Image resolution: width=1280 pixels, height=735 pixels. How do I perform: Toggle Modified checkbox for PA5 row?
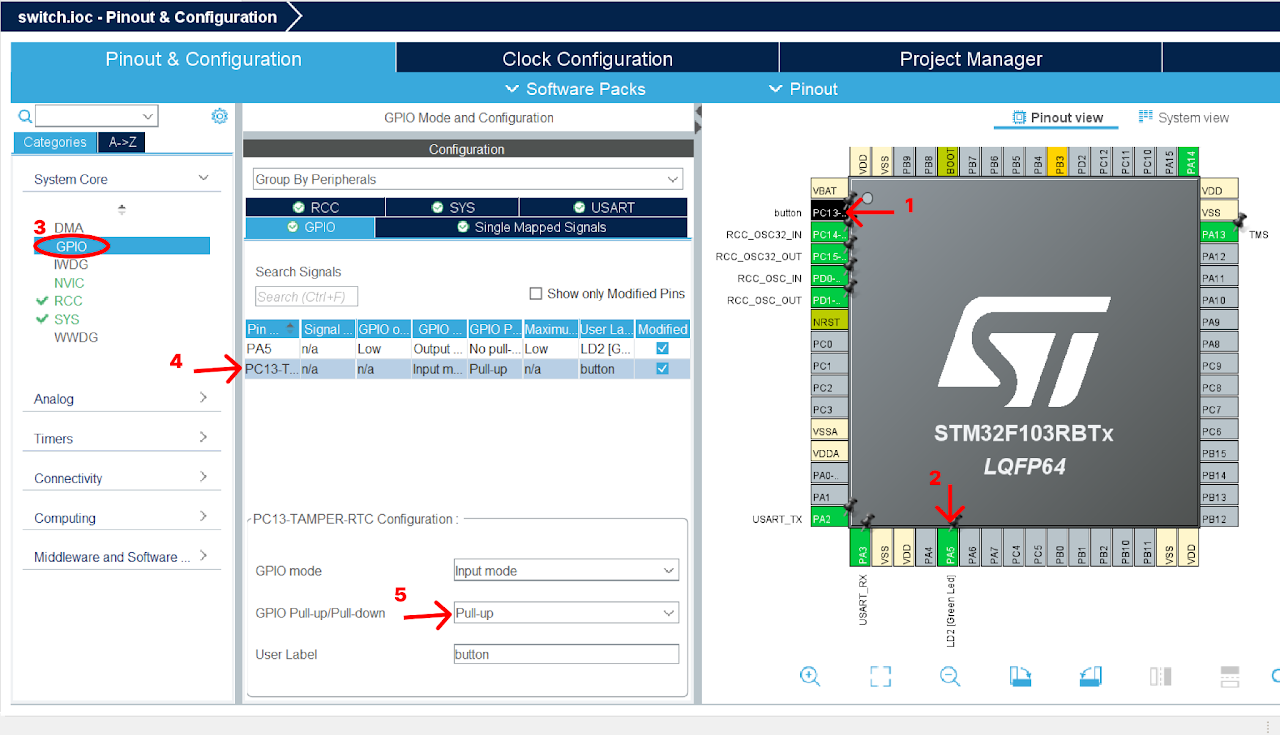pyautogui.click(x=662, y=348)
